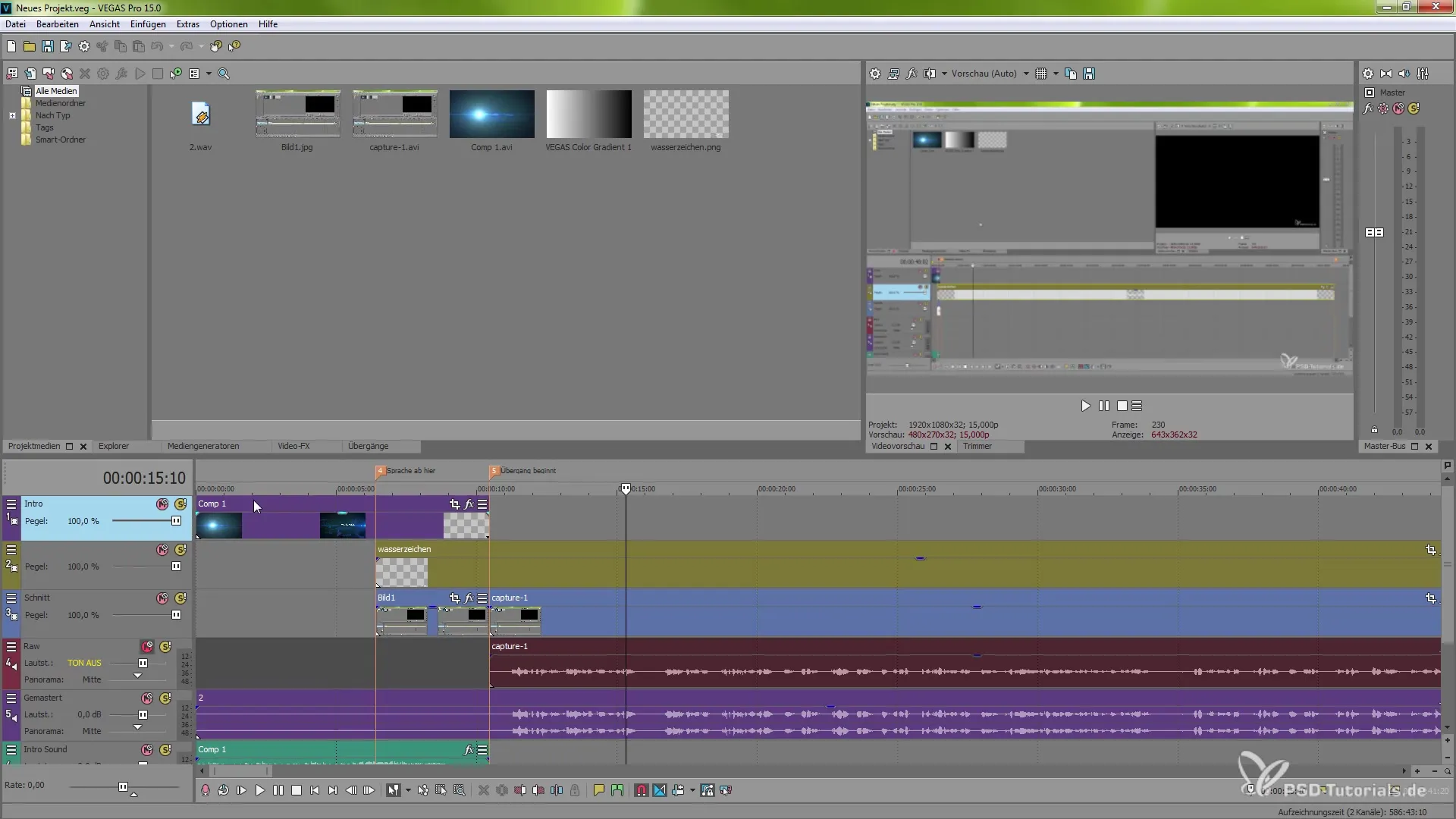The width and height of the screenshot is (1456, 819).
Task: Click the Dim Output speaker icon
Action: tap(1404, 74)
